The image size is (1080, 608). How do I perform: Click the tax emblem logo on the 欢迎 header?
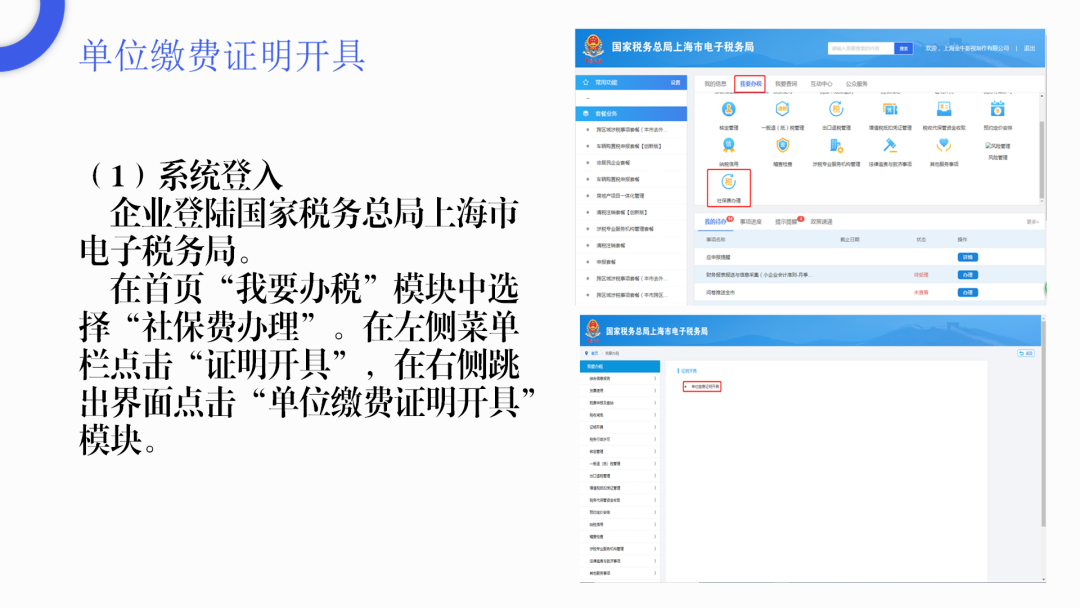(593, 48)
